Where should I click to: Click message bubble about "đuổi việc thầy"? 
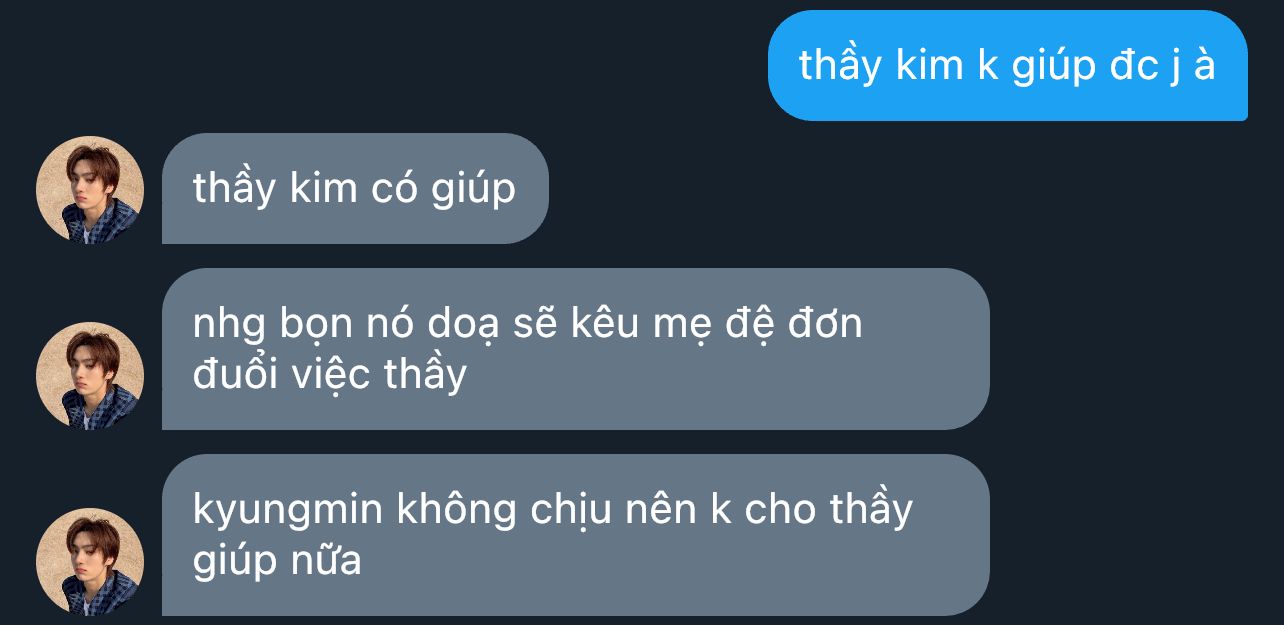point(575,349)
